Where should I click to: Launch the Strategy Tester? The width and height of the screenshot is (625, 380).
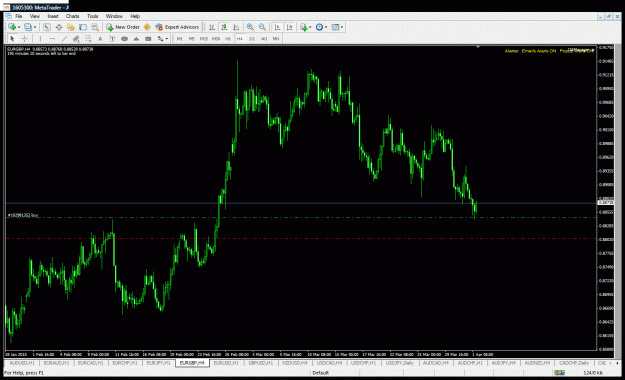(95, 27)
